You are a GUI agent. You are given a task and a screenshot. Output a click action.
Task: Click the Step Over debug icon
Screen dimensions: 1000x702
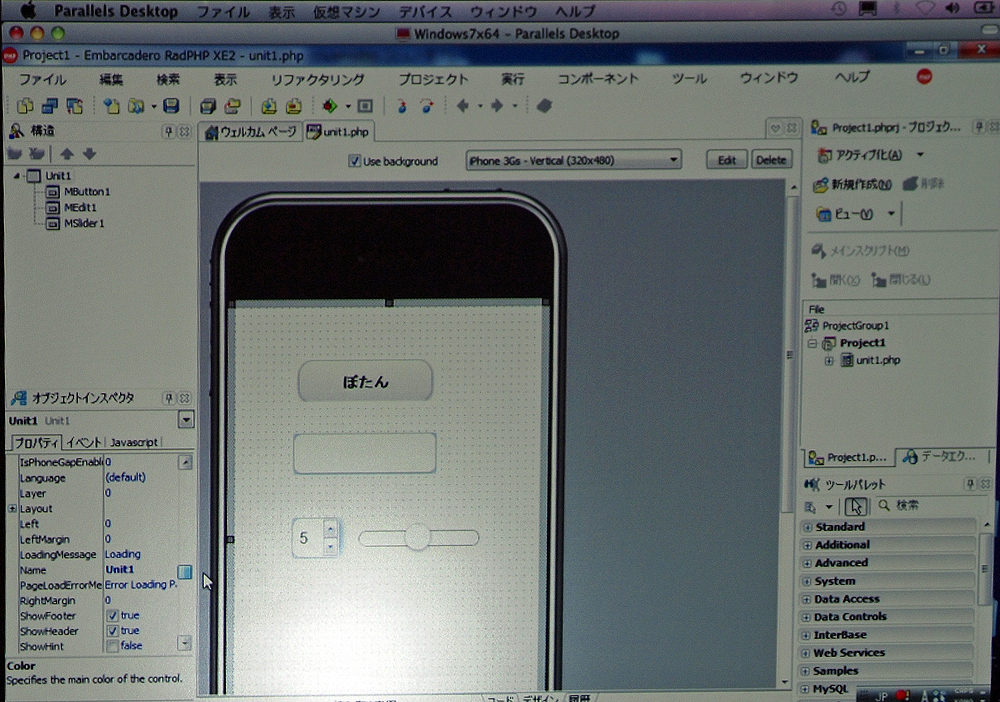(426, 106)
